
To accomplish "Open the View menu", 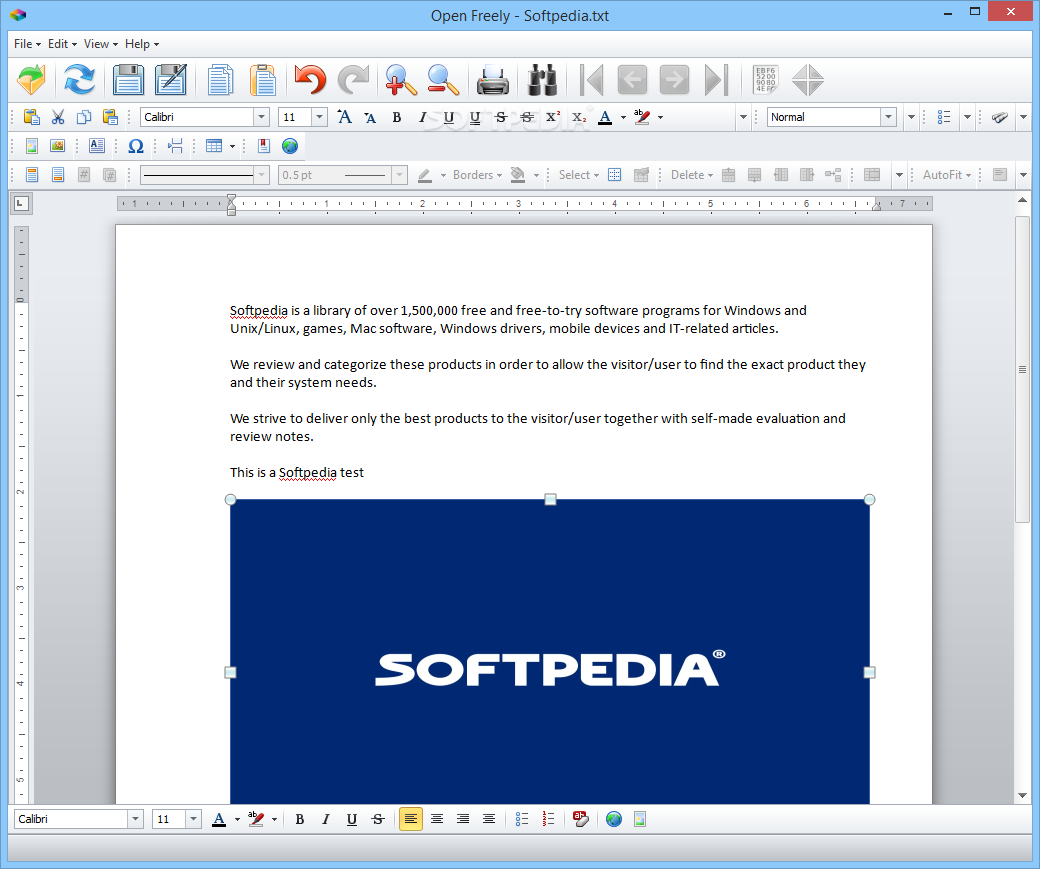I will [x=101, y=44].
